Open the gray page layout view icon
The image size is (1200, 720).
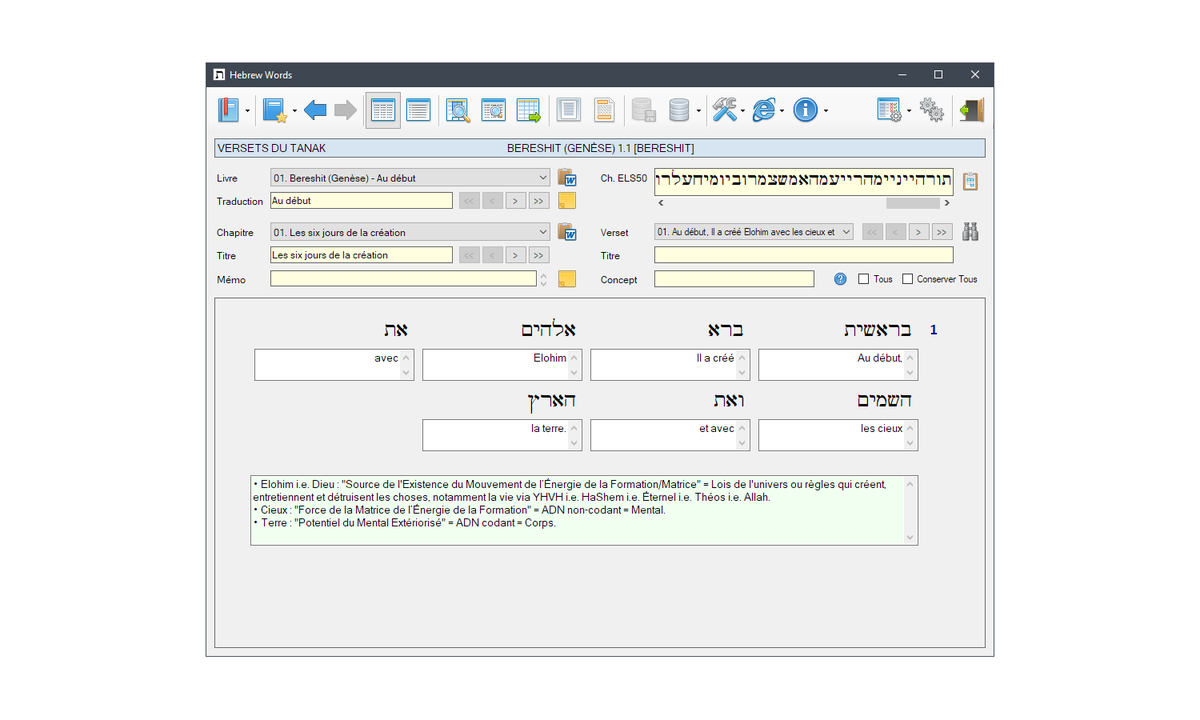[569, 110]
